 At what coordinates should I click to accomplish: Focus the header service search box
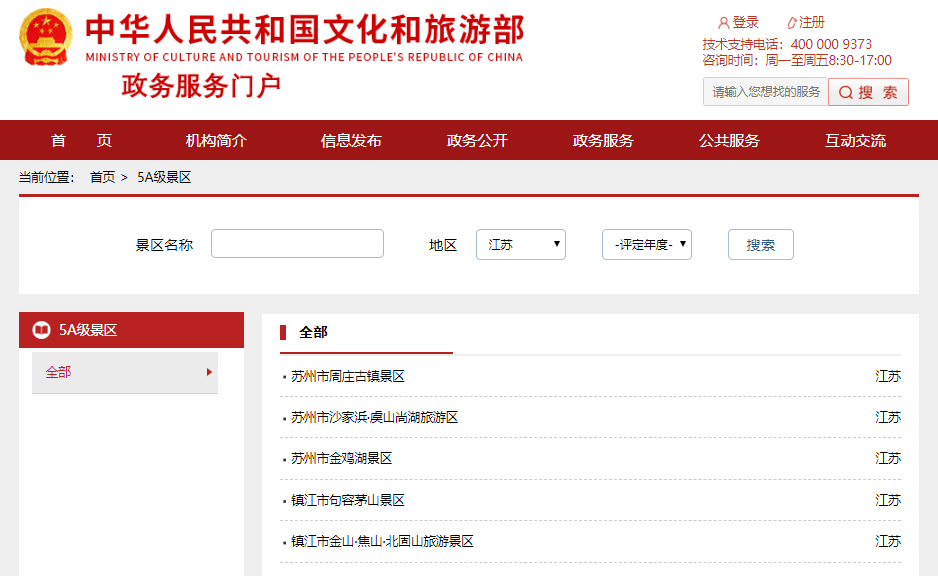tap(766, 92)
